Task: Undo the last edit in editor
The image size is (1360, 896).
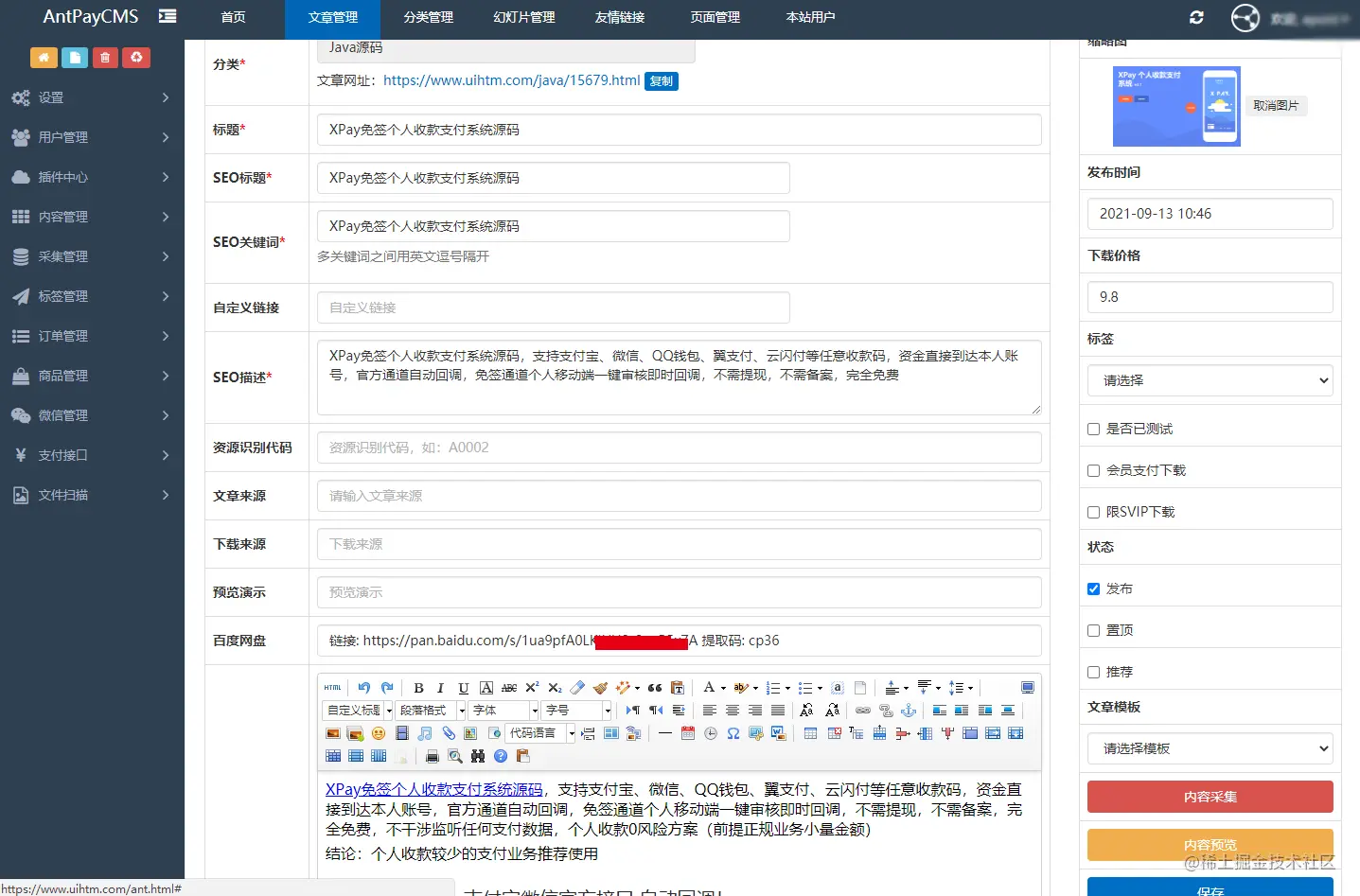Action: 364,688
